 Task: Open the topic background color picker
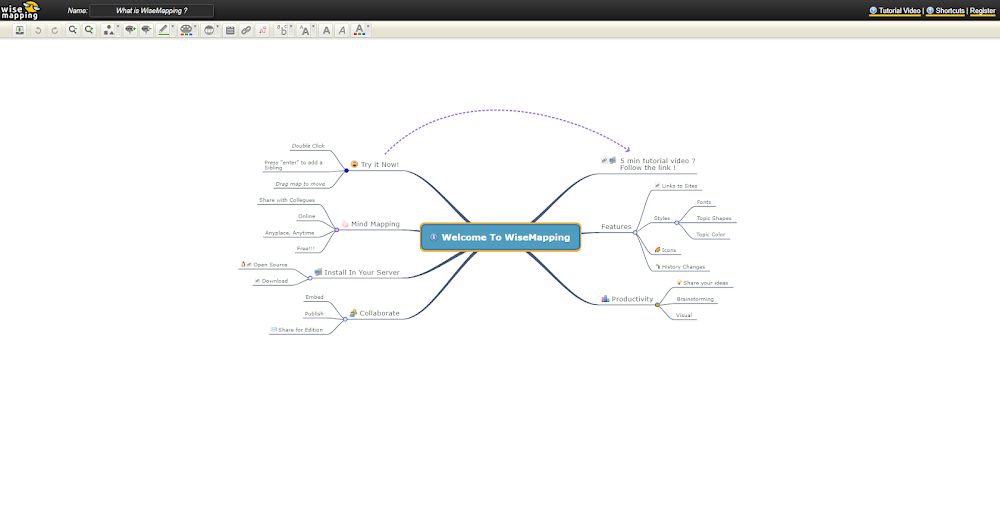coord(188,30)
